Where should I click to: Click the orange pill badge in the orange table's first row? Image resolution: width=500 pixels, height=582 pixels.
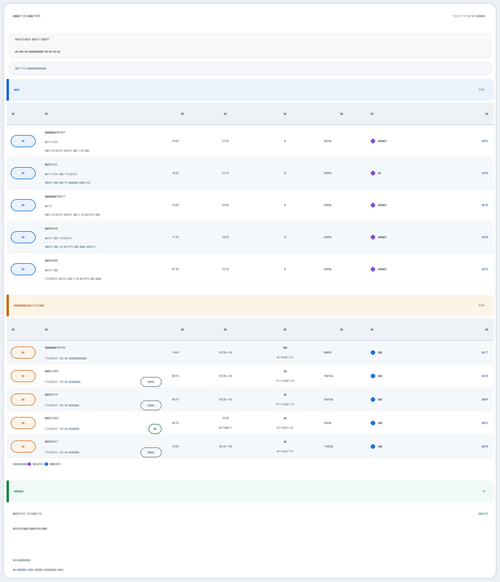[23, 353]
